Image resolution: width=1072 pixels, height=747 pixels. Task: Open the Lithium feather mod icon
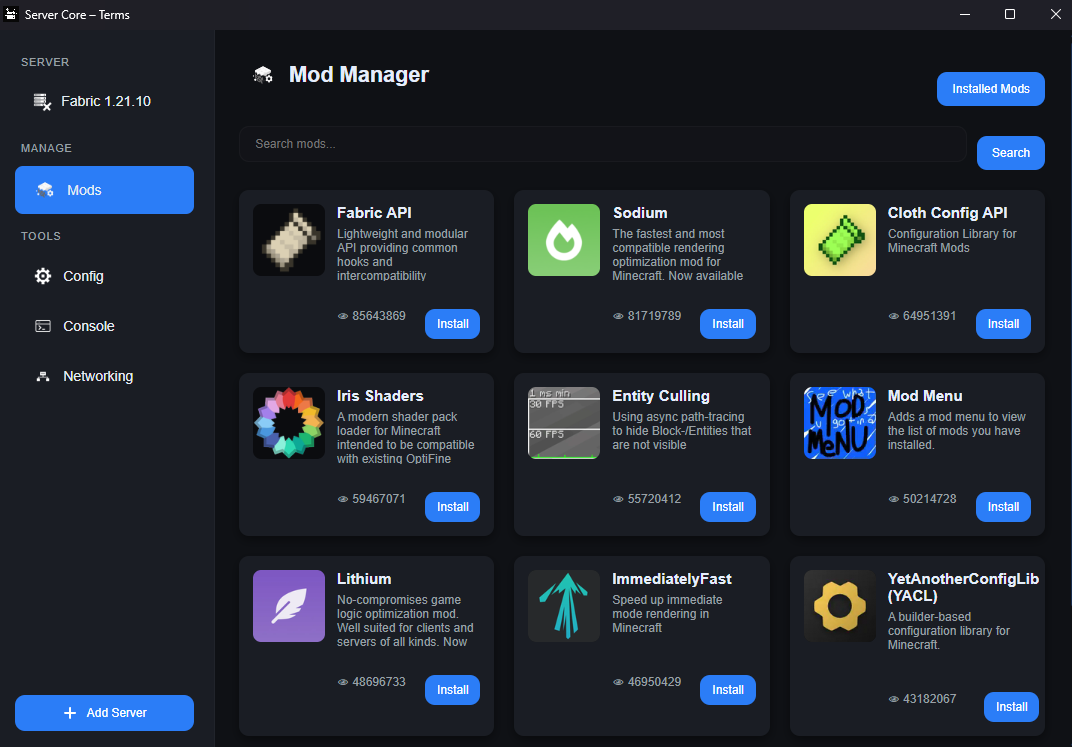[x=288, y=606]
